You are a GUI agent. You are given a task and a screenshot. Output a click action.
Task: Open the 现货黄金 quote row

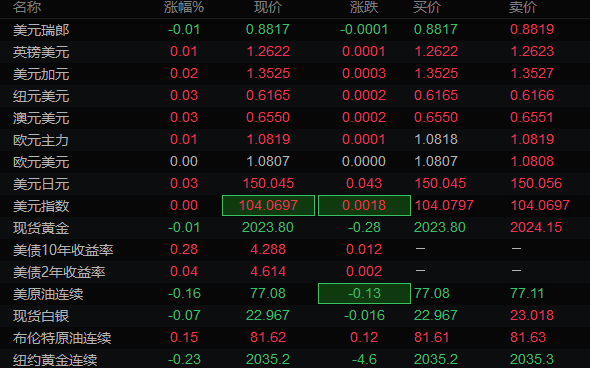[x=295, y=228]
